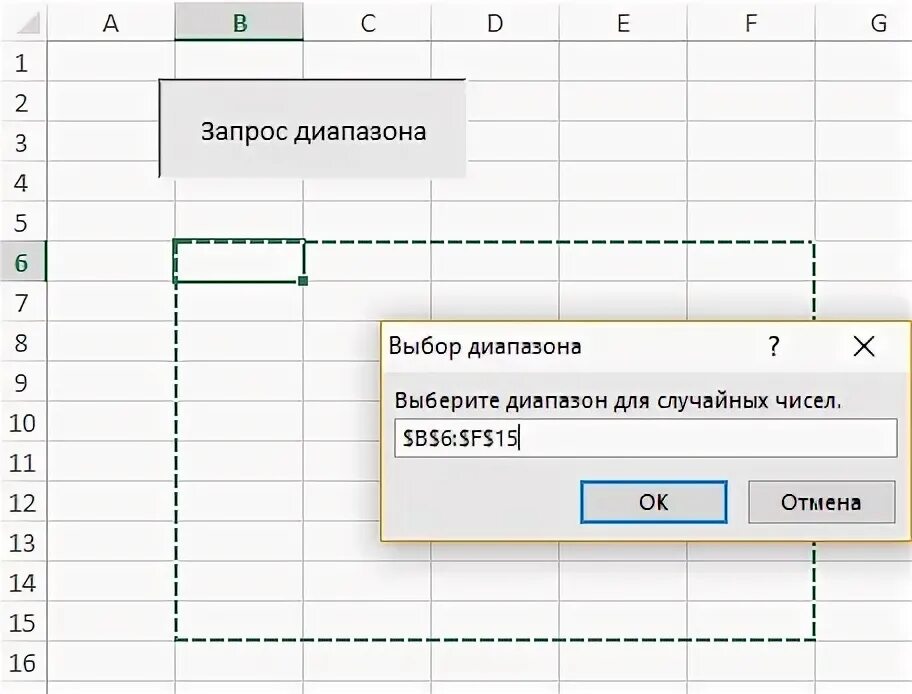Select row 1 header

[x=22, y=62]
